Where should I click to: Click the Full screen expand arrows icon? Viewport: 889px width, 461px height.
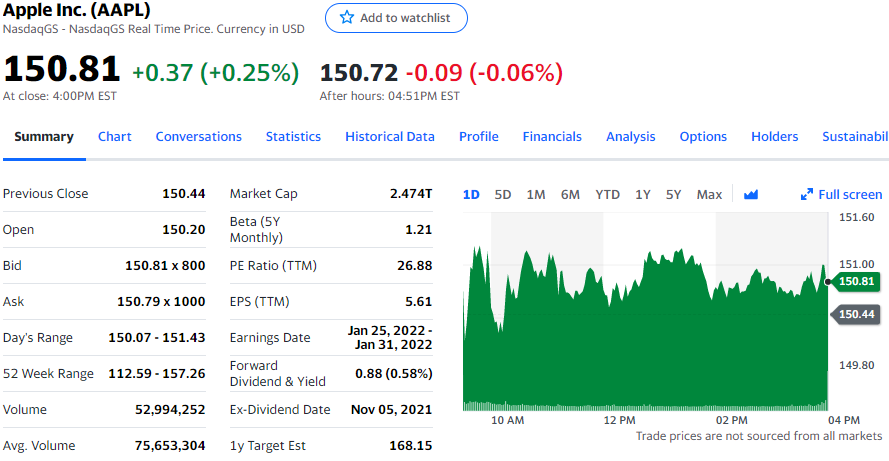pos(806,194)
